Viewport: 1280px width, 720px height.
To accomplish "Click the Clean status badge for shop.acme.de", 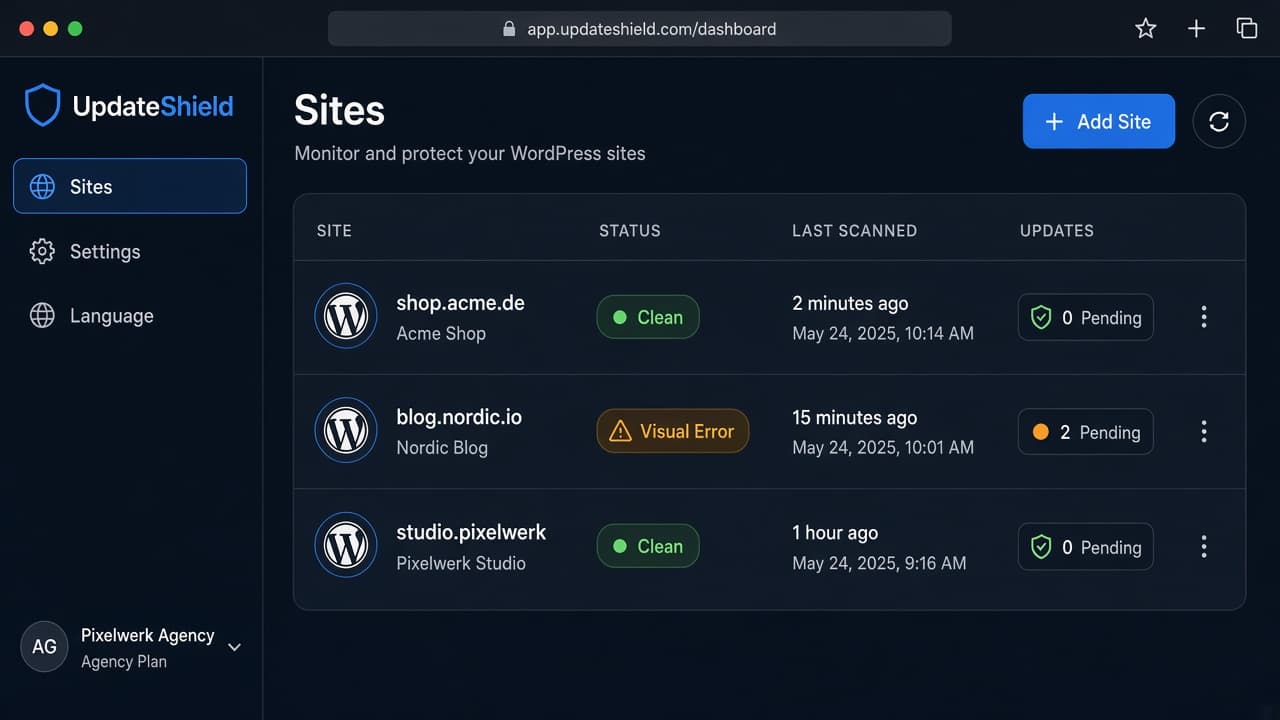I will tap(648, 317).
